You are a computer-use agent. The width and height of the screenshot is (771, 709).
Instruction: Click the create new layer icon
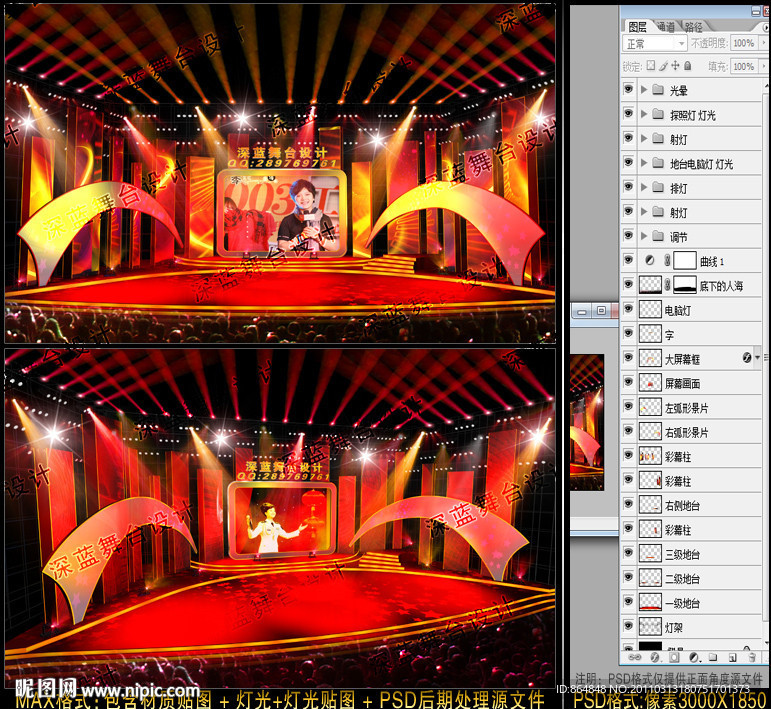click(733, 657)
